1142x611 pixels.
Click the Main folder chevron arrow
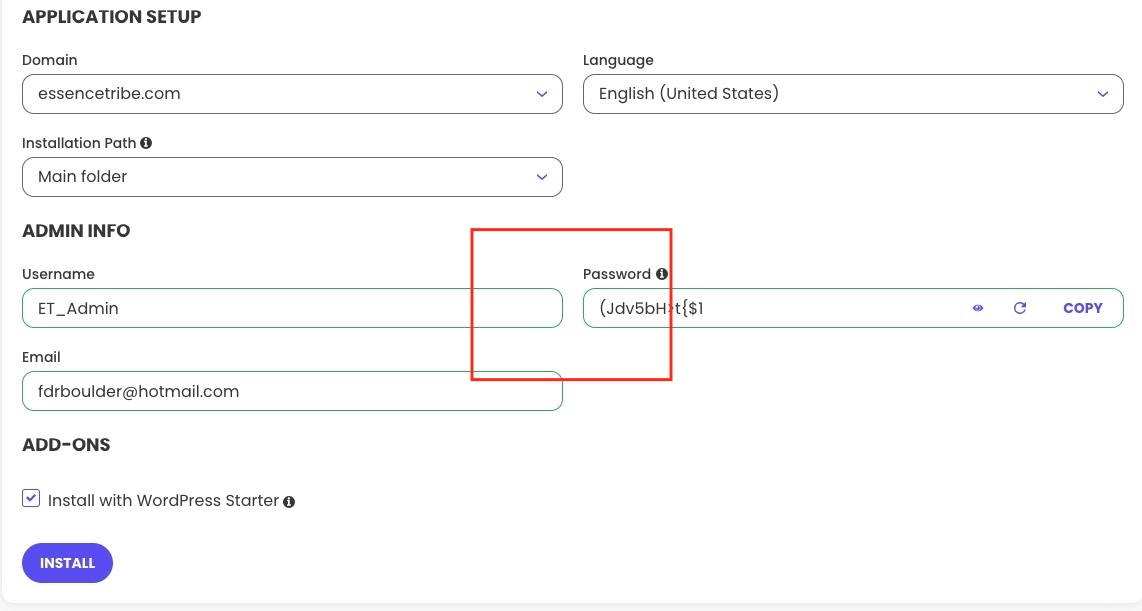[x=542, y=177]
